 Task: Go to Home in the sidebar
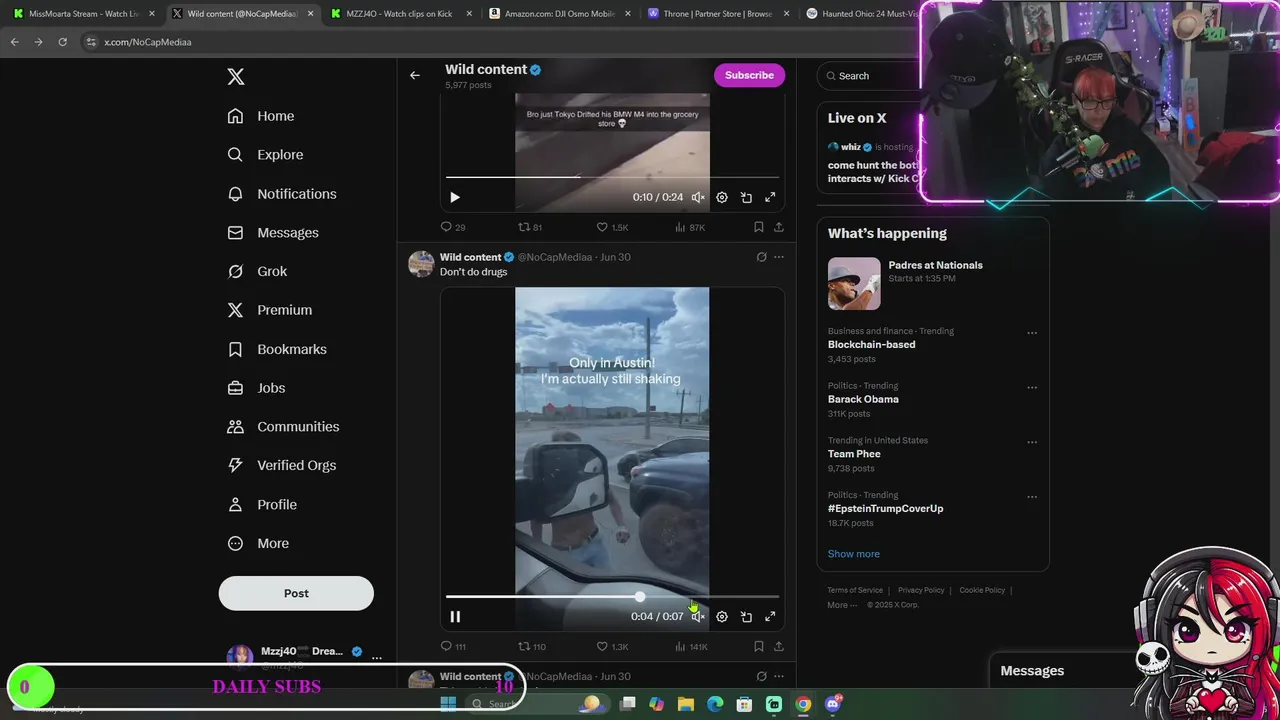tap(261, 116)
